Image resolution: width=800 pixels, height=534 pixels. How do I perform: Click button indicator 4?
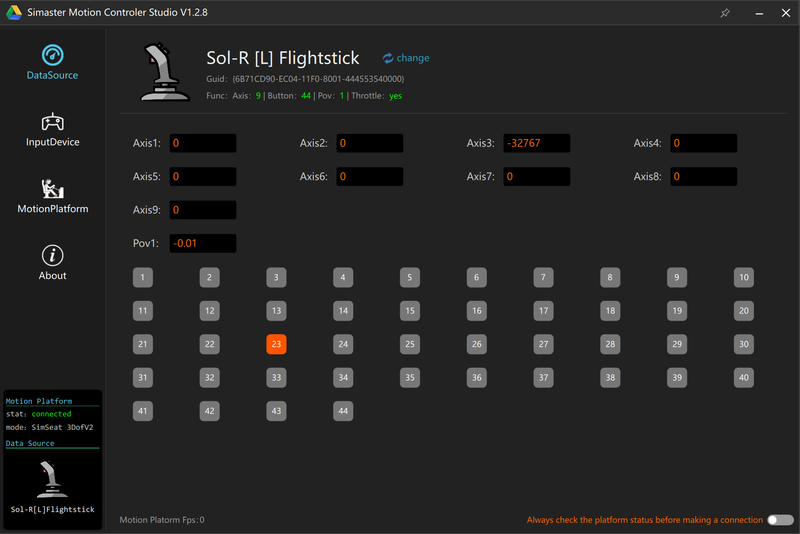click(x=343, y=277)
